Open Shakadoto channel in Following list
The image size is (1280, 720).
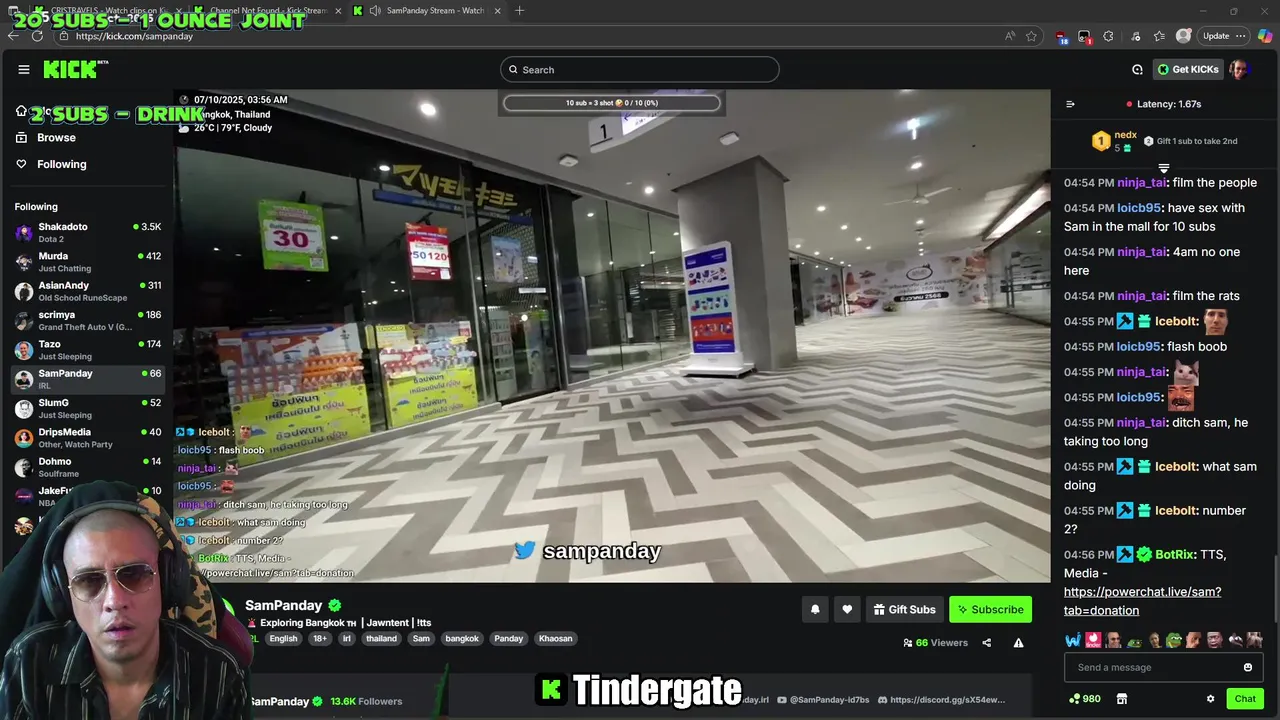(x=87, y=232)
